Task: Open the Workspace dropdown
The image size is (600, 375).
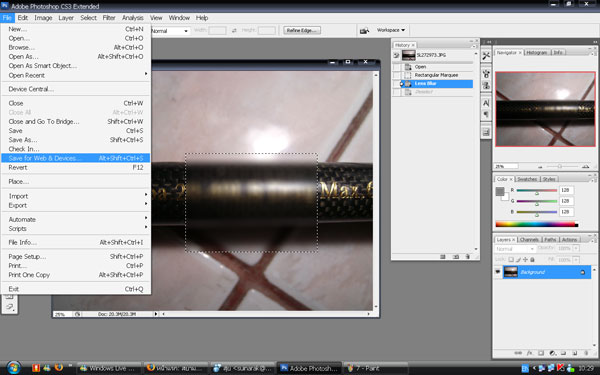Action: click(x=391, y=30)
